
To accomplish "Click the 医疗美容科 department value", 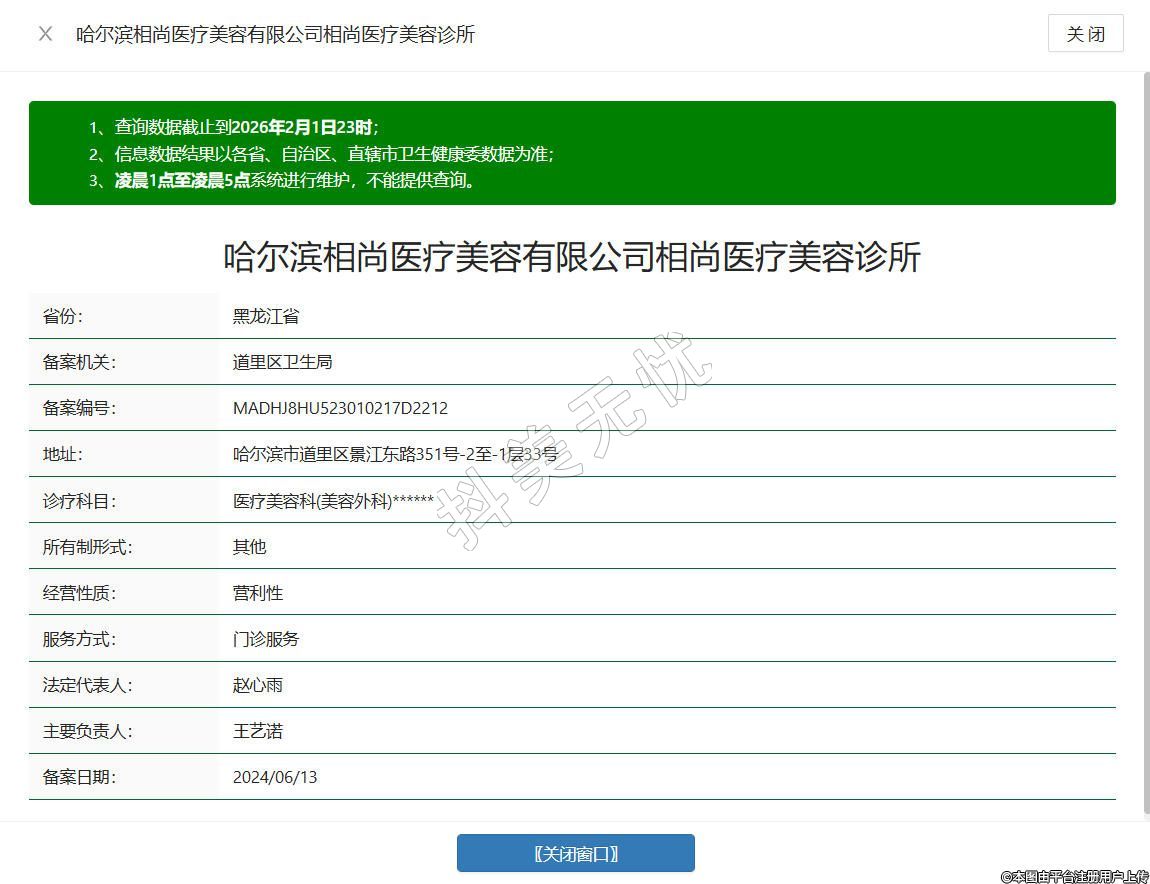I will coord(333,501).
